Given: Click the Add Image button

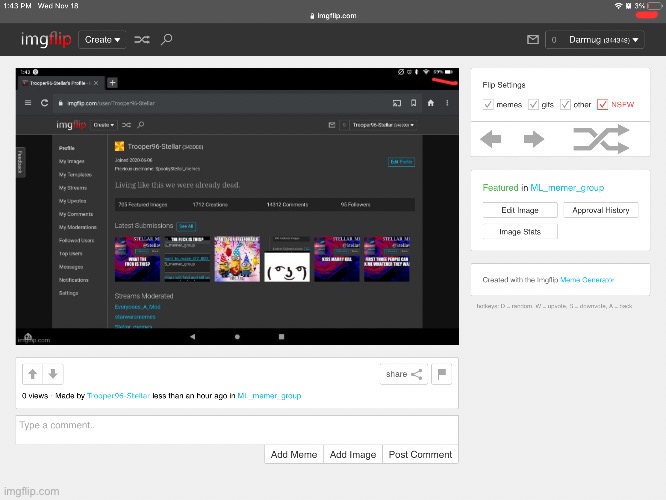Looking at the screenshot, I should 353,455.
